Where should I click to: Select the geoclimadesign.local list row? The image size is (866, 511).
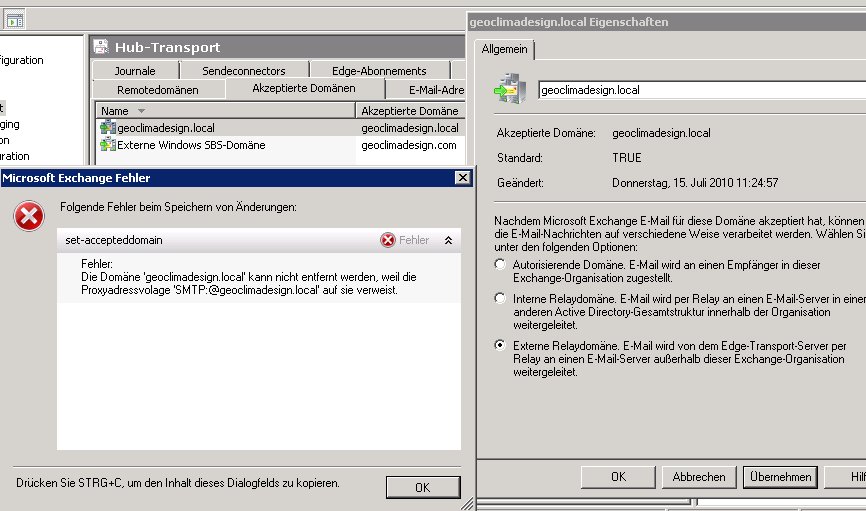(x=280, y=128)
